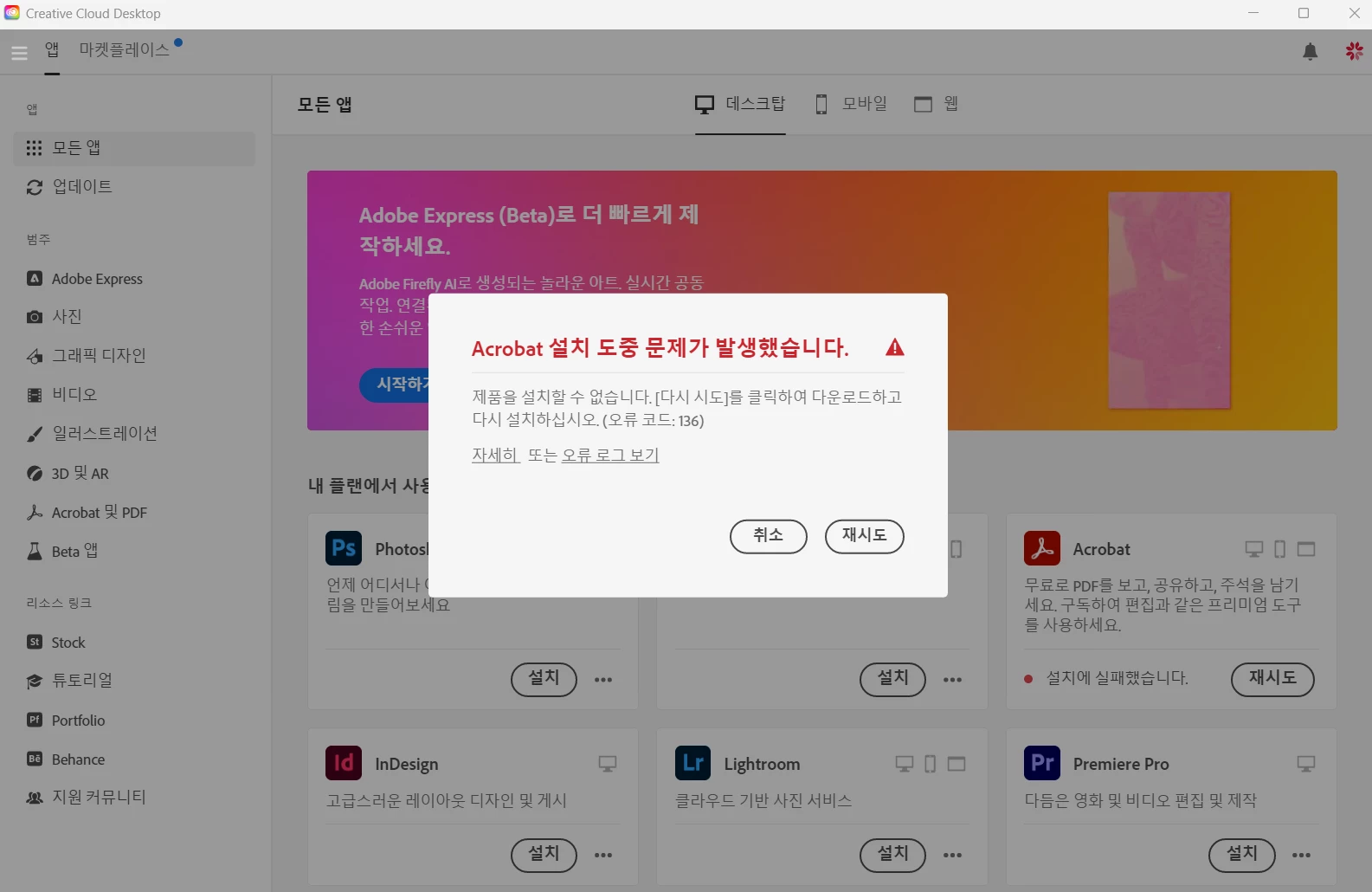
Task: Click 설치 for InDesign
Action: (544, 855)
